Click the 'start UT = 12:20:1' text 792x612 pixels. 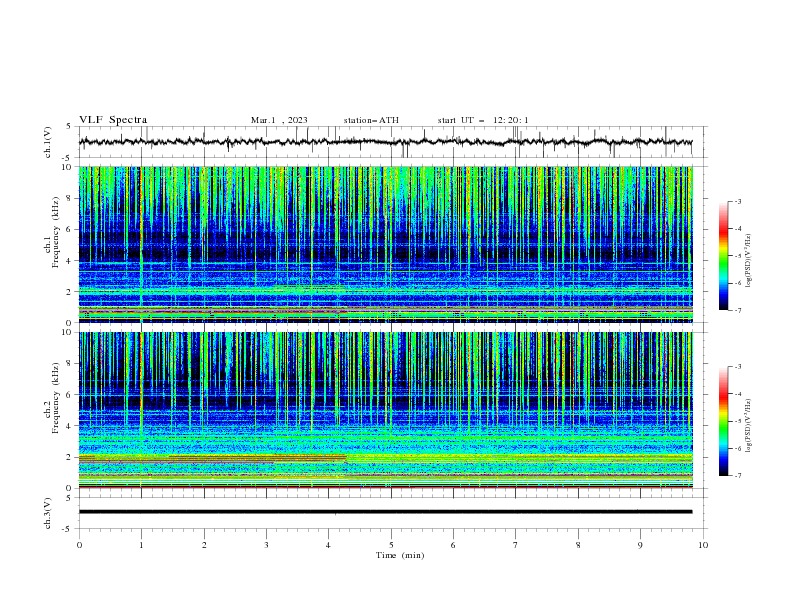[483, 120]
